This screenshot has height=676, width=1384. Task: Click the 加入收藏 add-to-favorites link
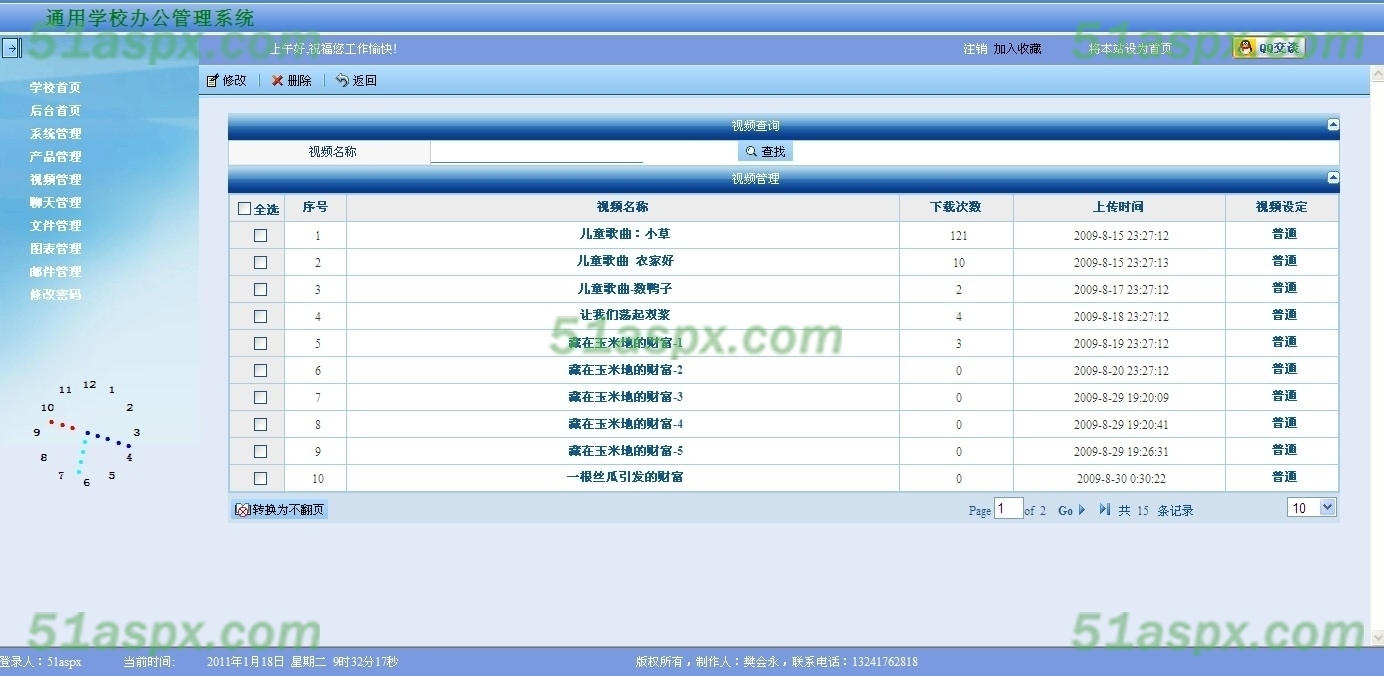1017,48
